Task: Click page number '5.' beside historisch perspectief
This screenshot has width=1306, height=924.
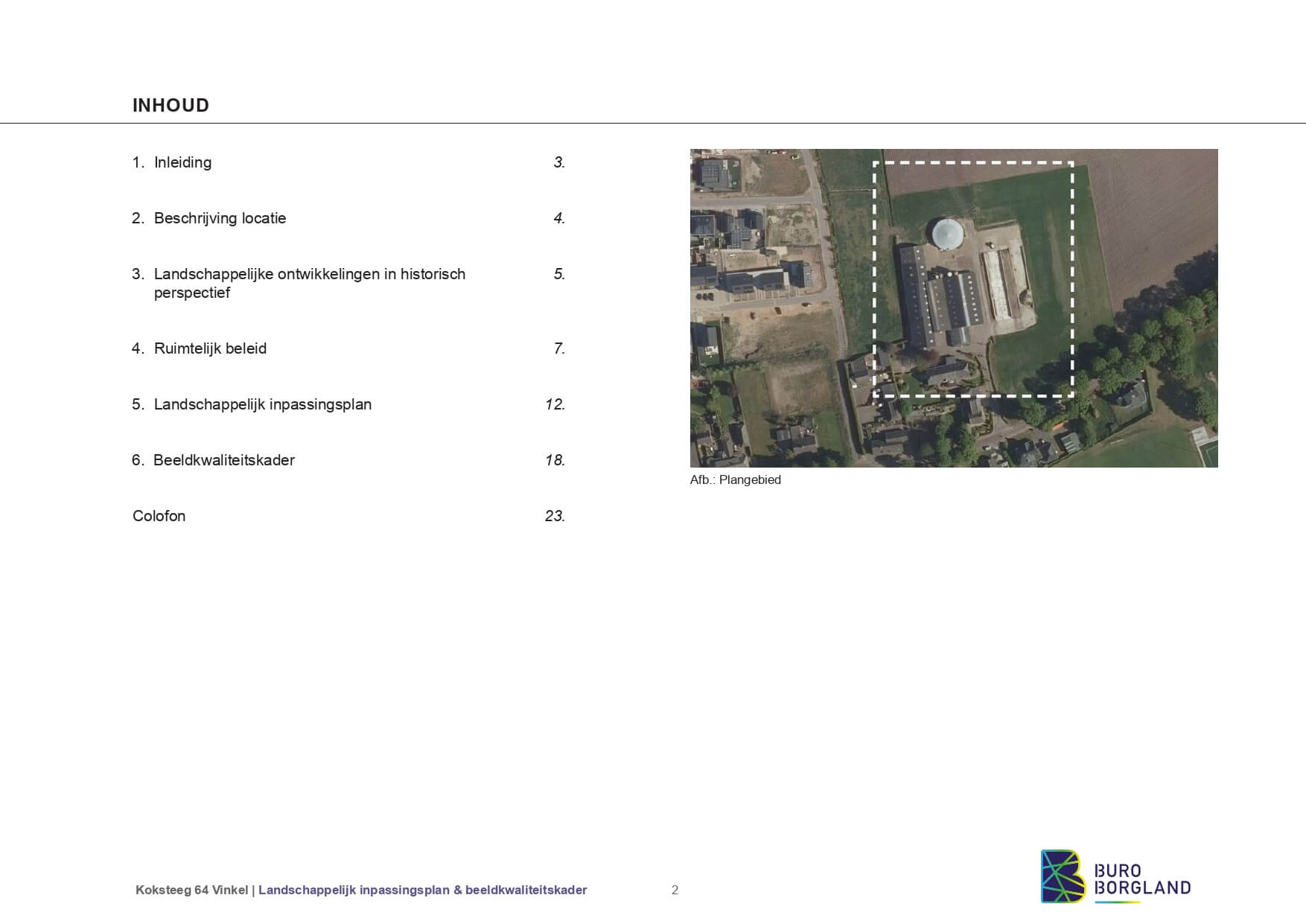Action: tap(559, 274)
